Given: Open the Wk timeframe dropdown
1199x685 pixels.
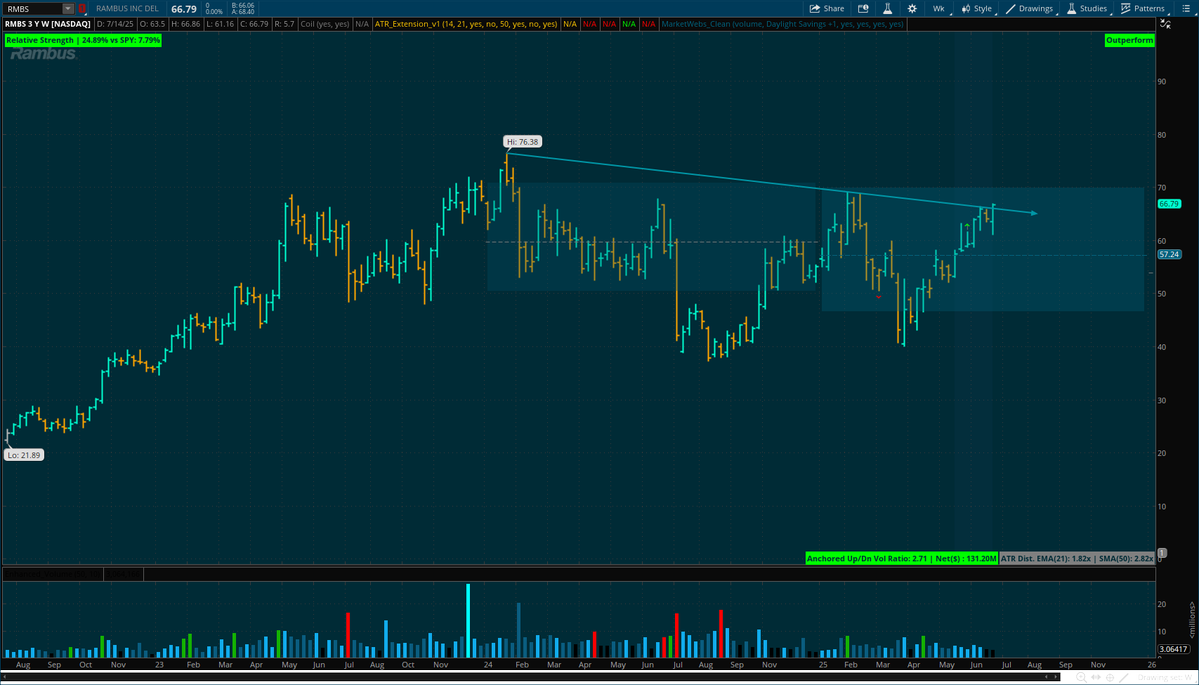Looking at the screenshot, I should (939, 8).
